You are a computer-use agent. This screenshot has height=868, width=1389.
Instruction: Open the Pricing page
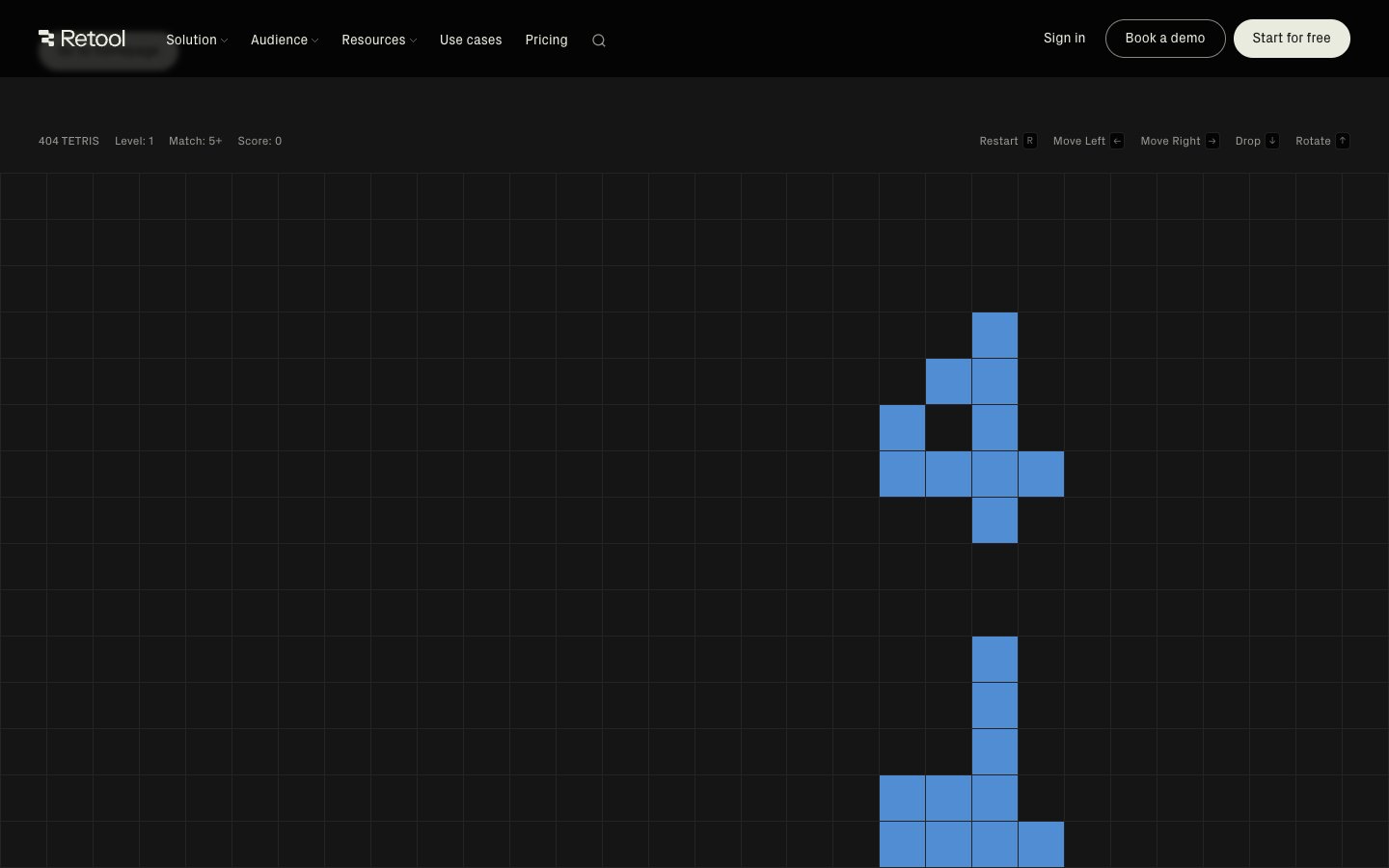tap(546, 40)
